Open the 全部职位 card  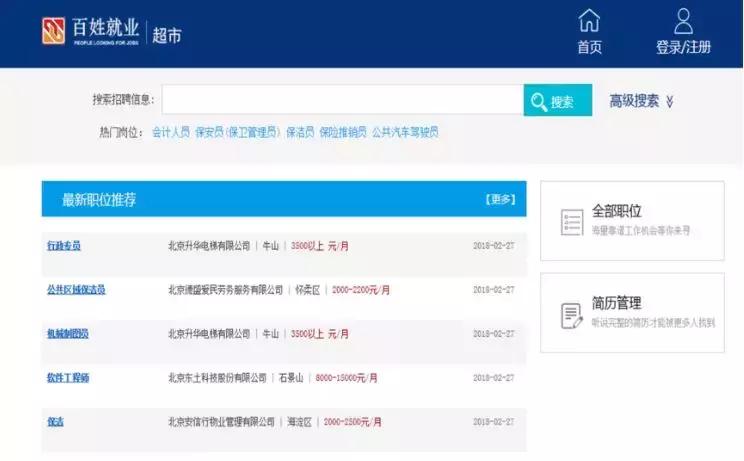coord(632,221)
